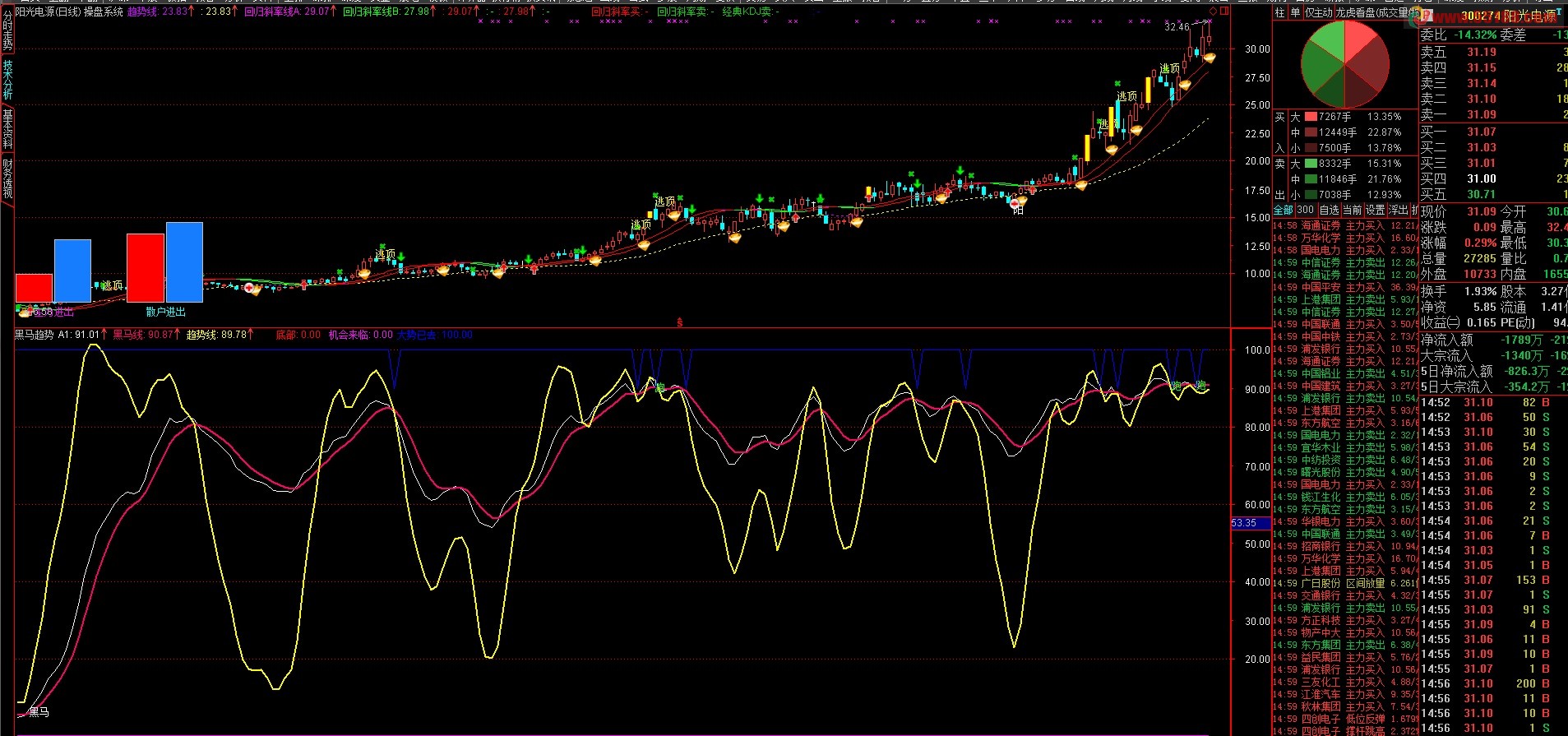Click the 买五 30.71 order book row
Screen dimensions: 1568x736
tap(1493, 194)
